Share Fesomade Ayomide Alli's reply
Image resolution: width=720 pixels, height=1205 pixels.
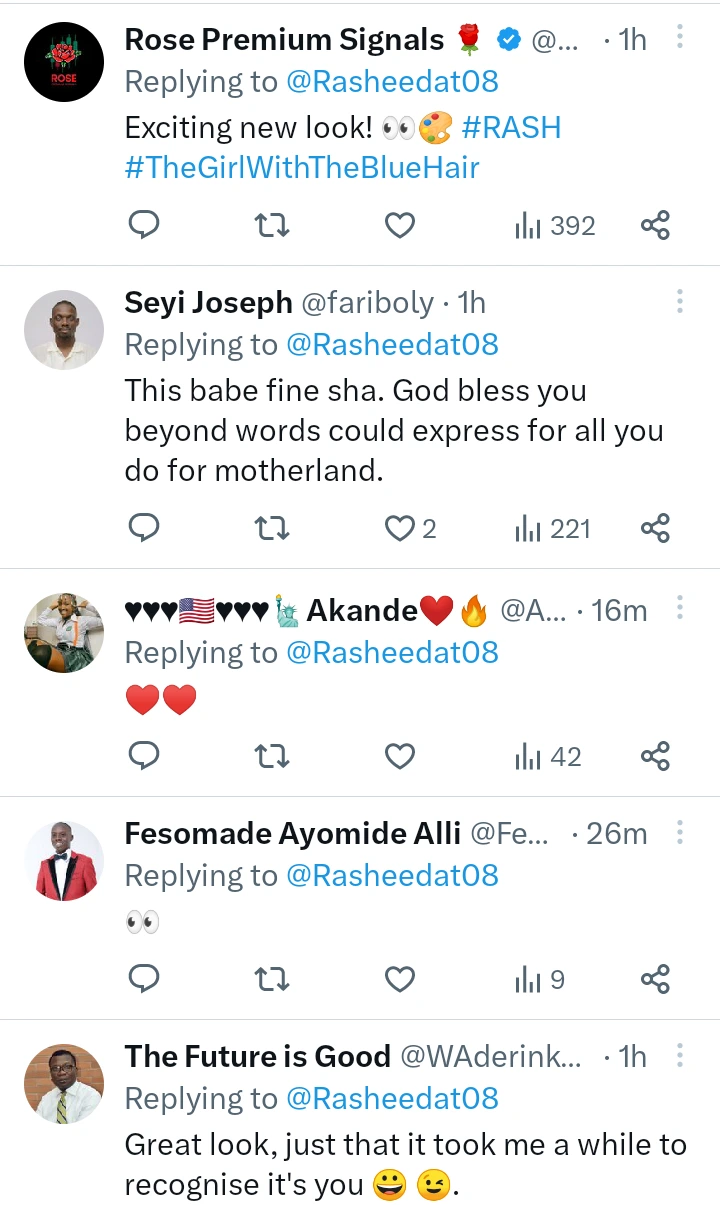coord(655,979)
